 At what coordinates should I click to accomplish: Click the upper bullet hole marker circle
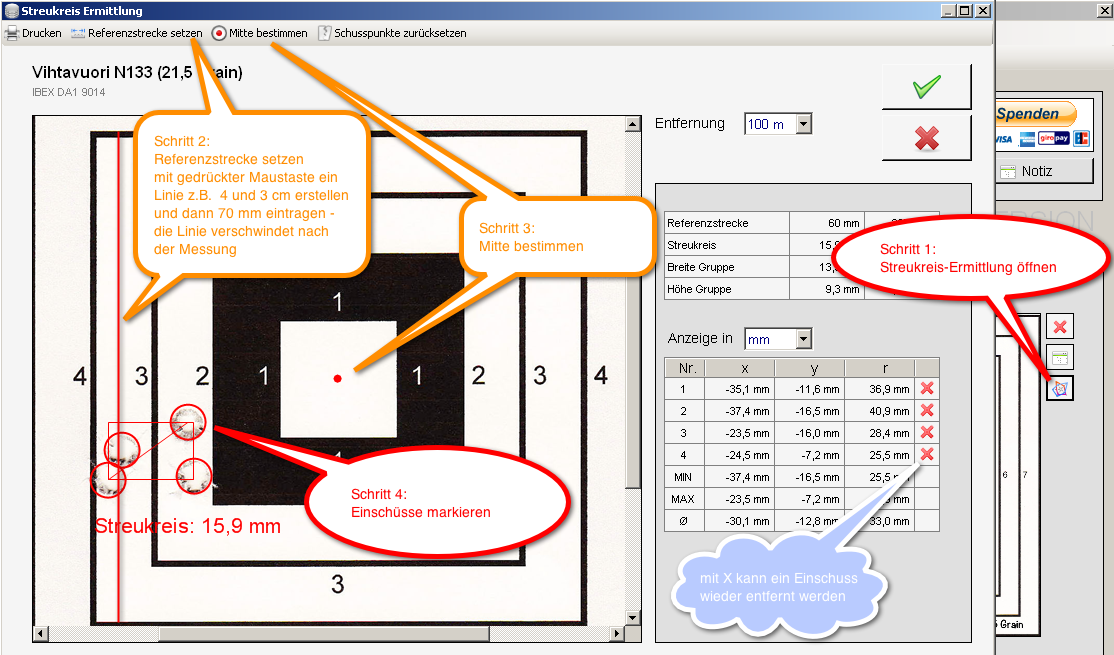(x=188, y=421)
